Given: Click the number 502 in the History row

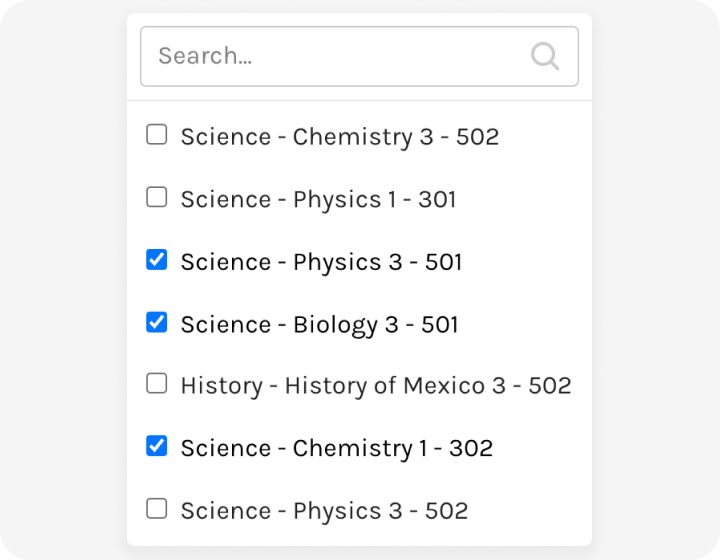Looking at the screenshot, I should [550, 386].
